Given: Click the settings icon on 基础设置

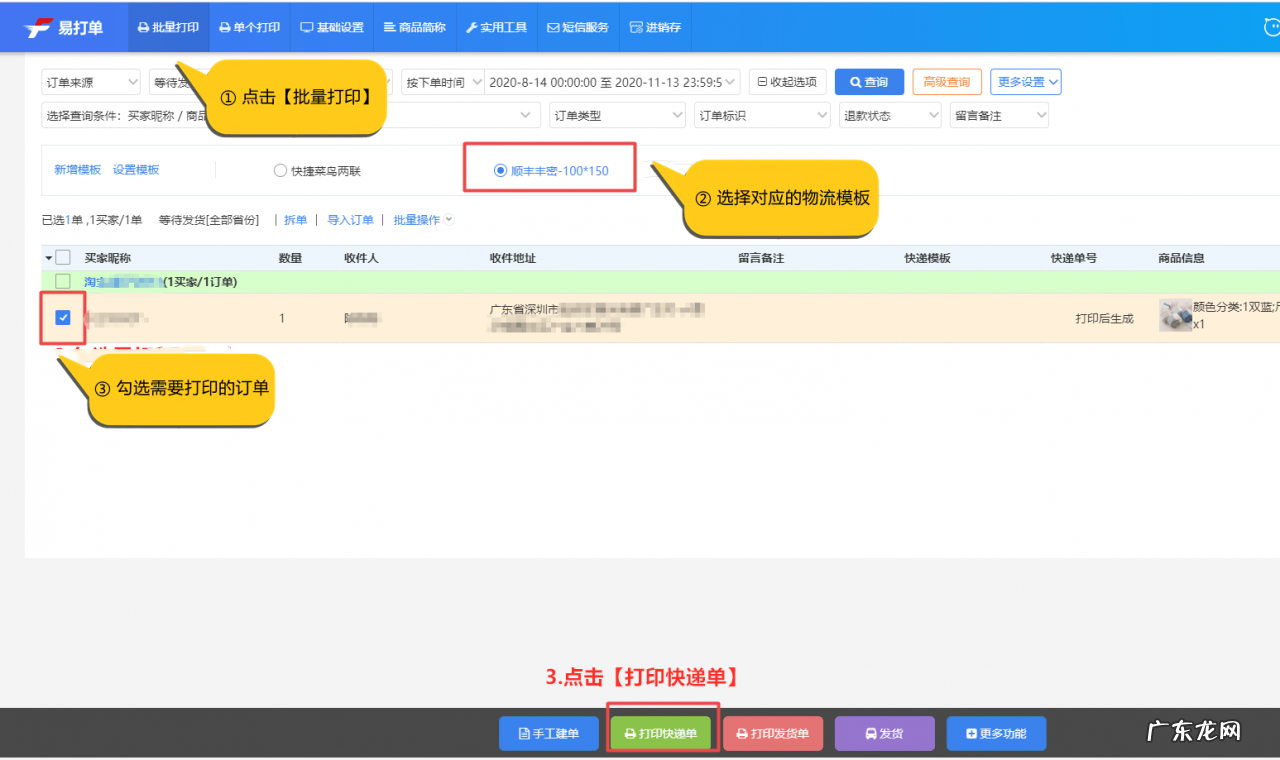Looking at the screenshot, I should pos(307,27).
